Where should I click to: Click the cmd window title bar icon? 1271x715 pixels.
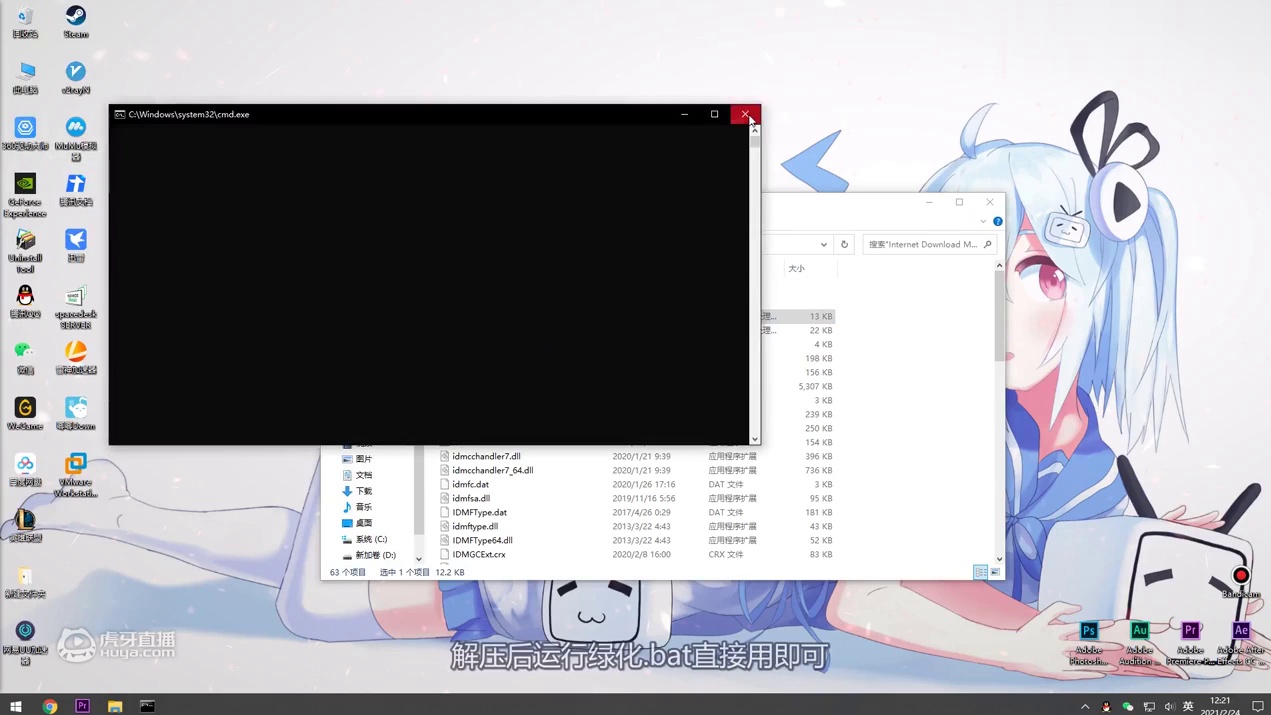[x=119, y=114]
